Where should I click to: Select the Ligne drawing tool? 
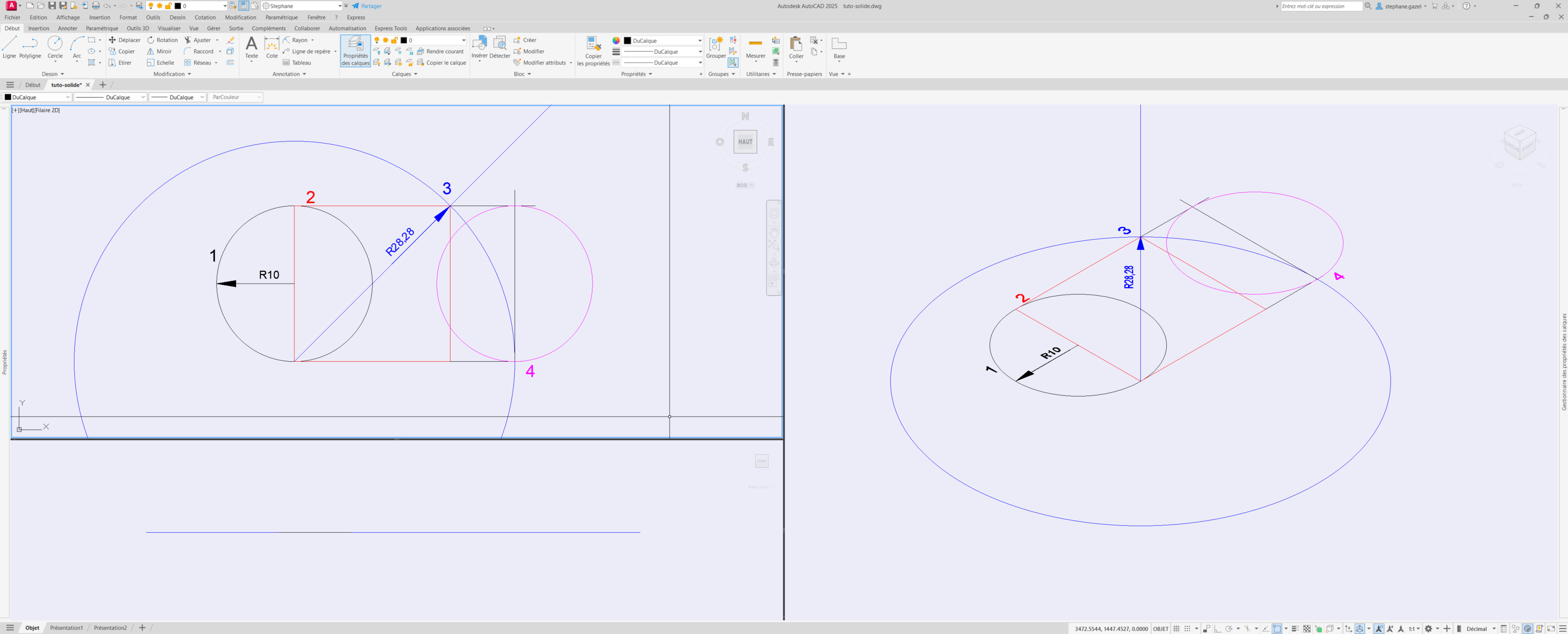9,46
